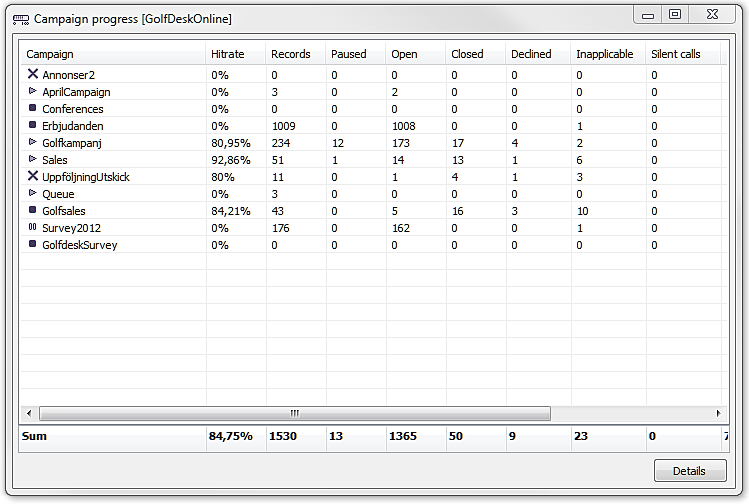Sort by the Hitrate column header
Screen dimensions: 749x504
[x=235, y=54]
